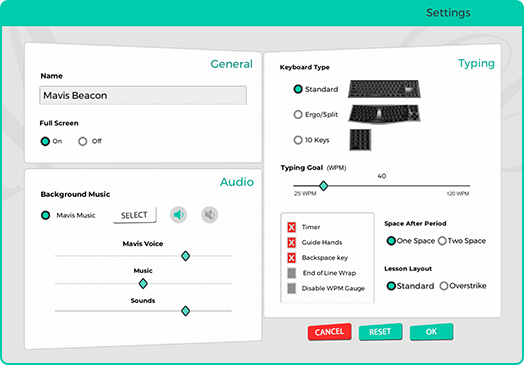This screenshot has width=524, height=365.
Task: Enable Disable WPM Gauge checkbox
Action: point(291,288)
